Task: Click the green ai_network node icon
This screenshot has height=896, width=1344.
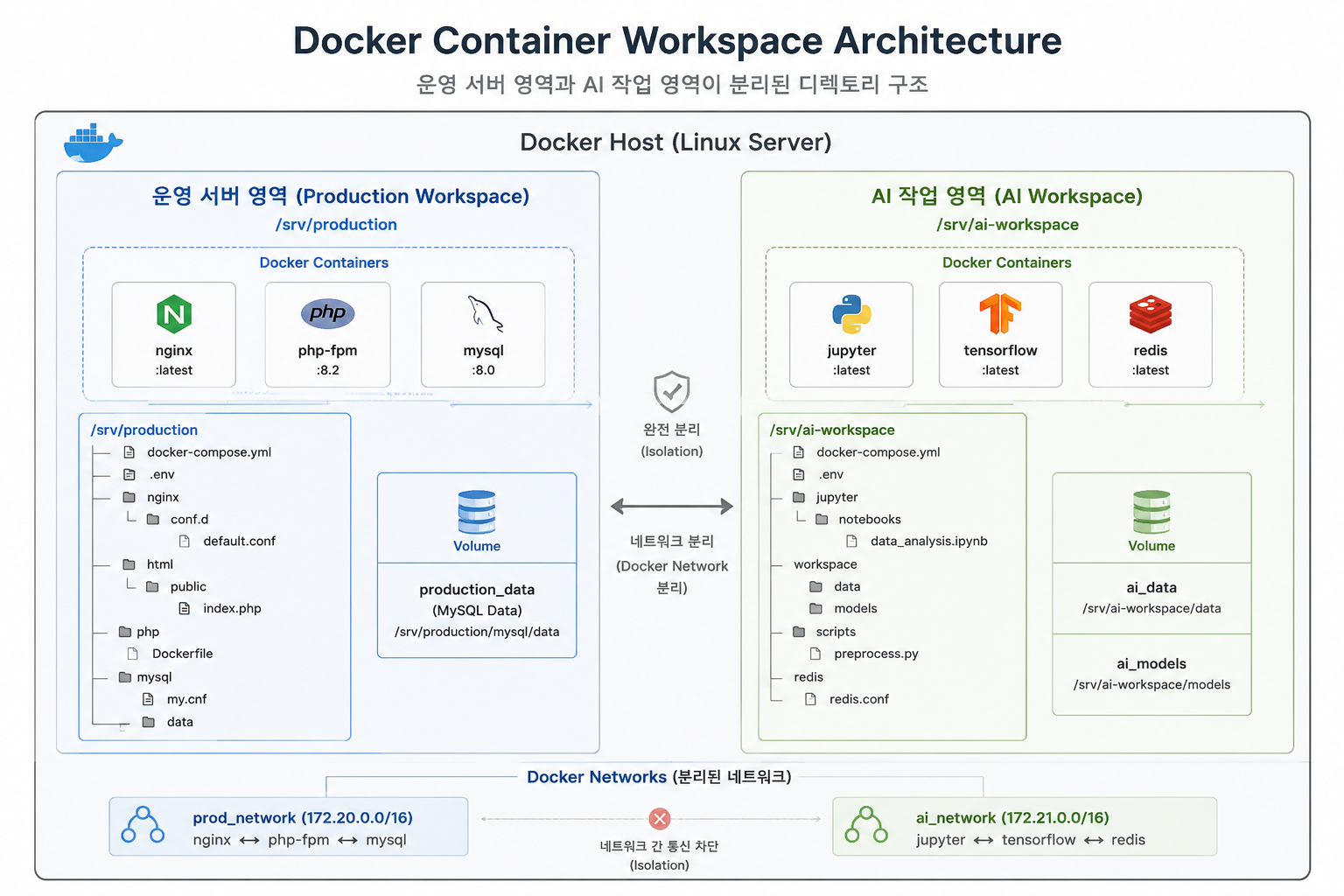Action: [x=866, y=825]
